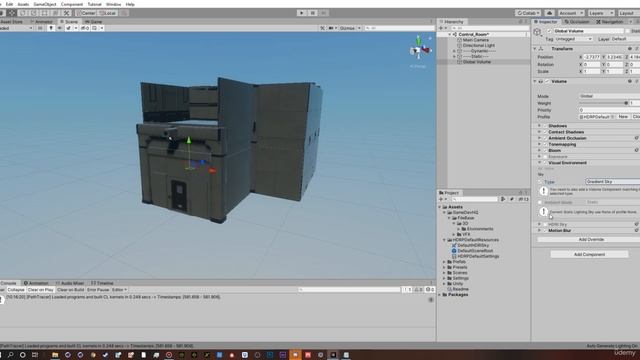Click the Add Component button
The image size is (640, 360).
(589, 254)
